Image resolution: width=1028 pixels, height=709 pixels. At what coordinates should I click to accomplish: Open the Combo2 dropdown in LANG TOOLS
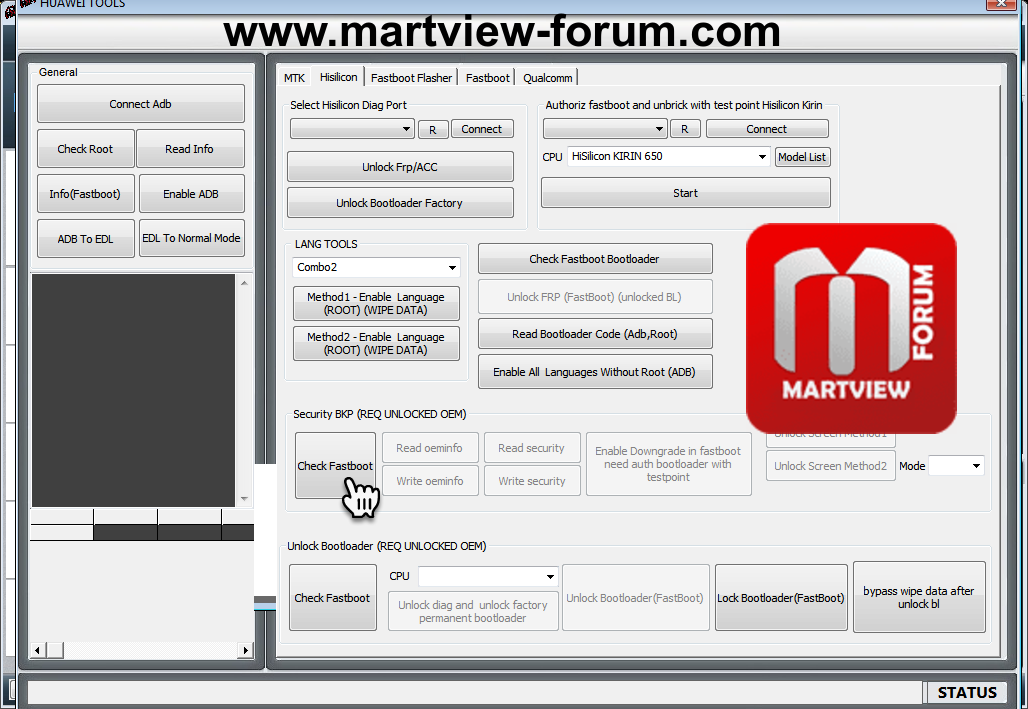point(376,267)
